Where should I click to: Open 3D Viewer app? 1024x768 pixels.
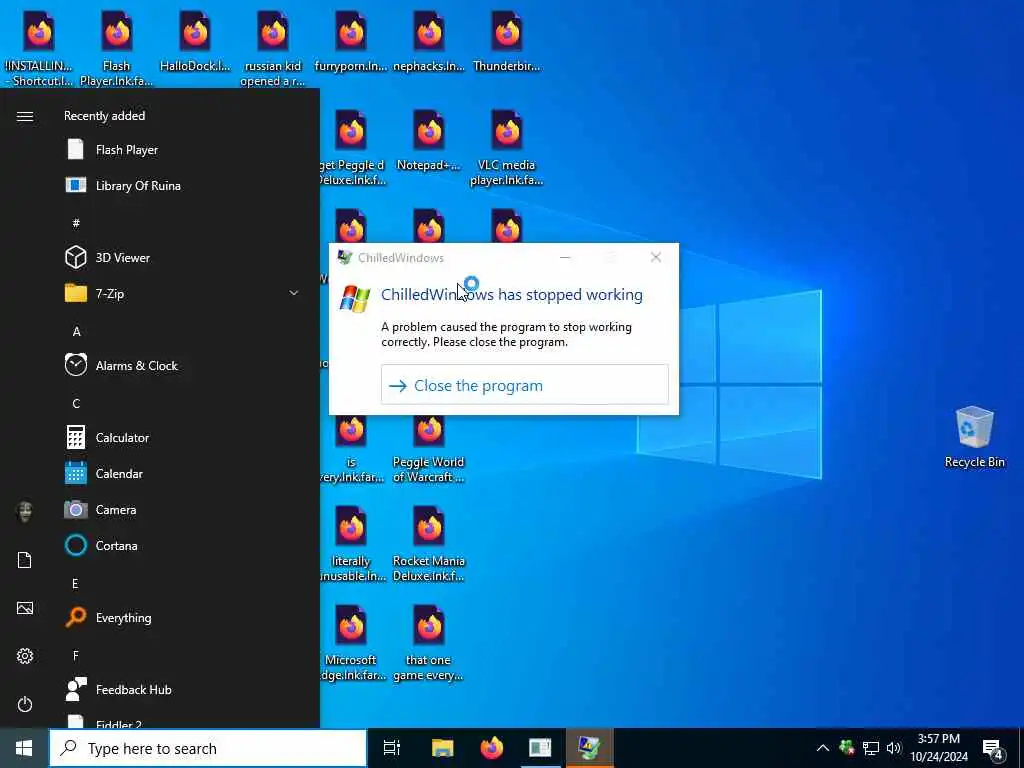click(183, 257)
